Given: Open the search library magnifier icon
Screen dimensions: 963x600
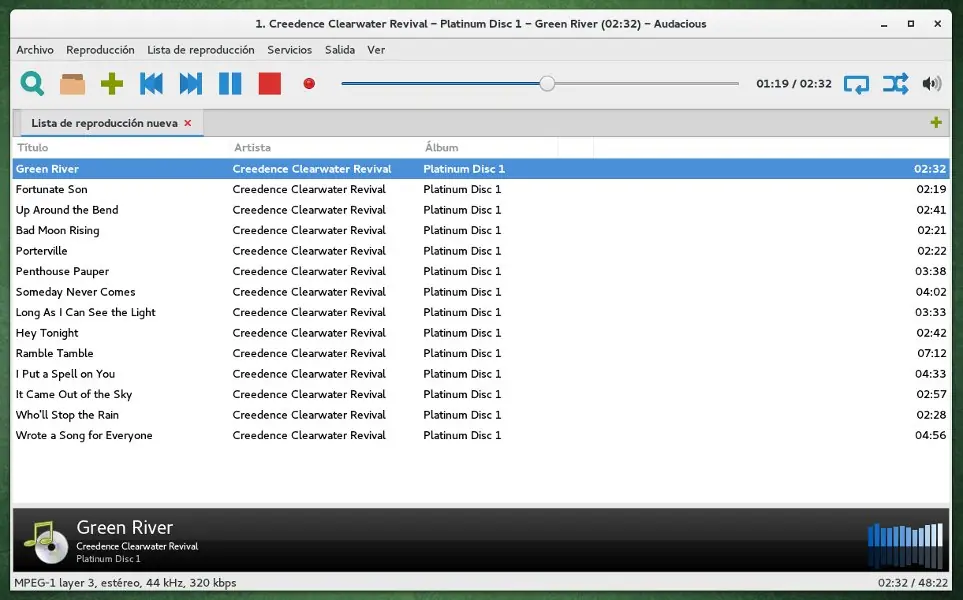Looking at the screenshot, I should [x=32, y=84].
